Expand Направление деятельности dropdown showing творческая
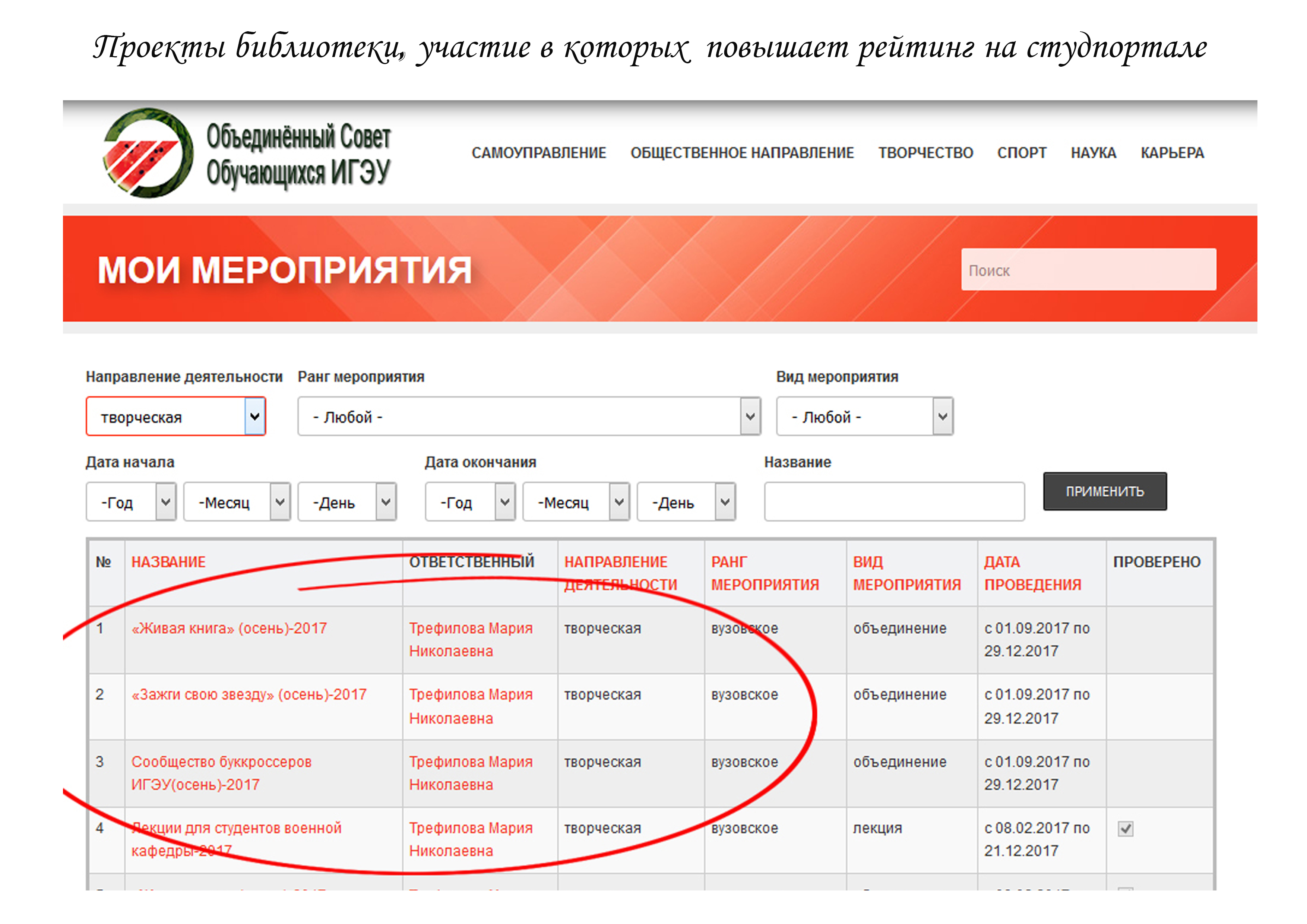The height and width of the screenshot is (924, 1307). [176, 417]
